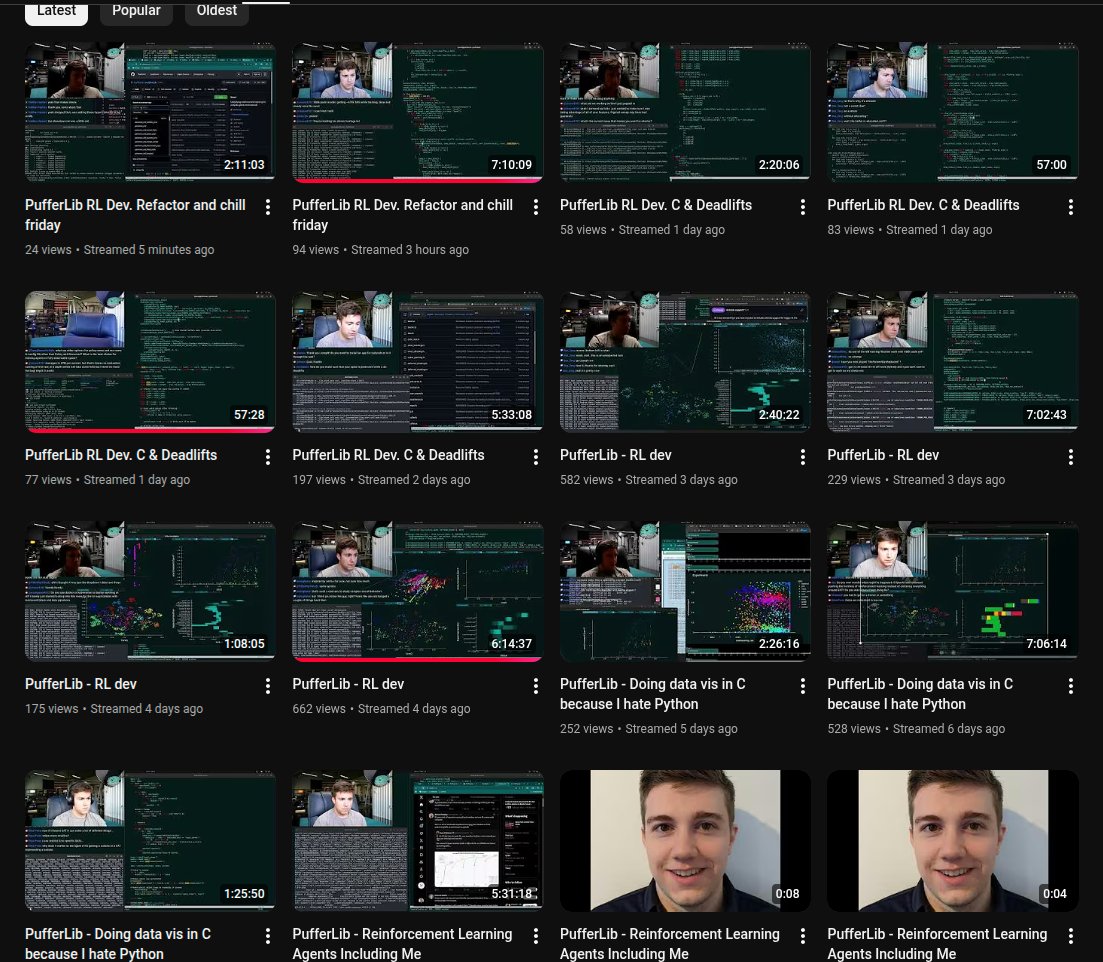The image size is (1103, 962).
Task: Open action menu for the 229 views video
Action: pos(1071,457)
